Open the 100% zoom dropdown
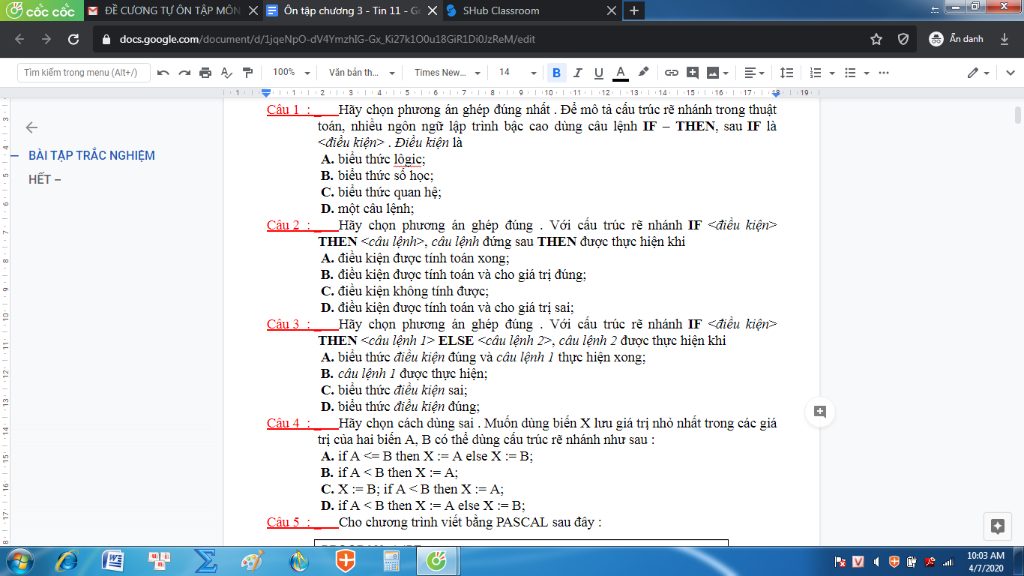The width and height of the screenshot is (1024, 576). (x=291, y=72)
